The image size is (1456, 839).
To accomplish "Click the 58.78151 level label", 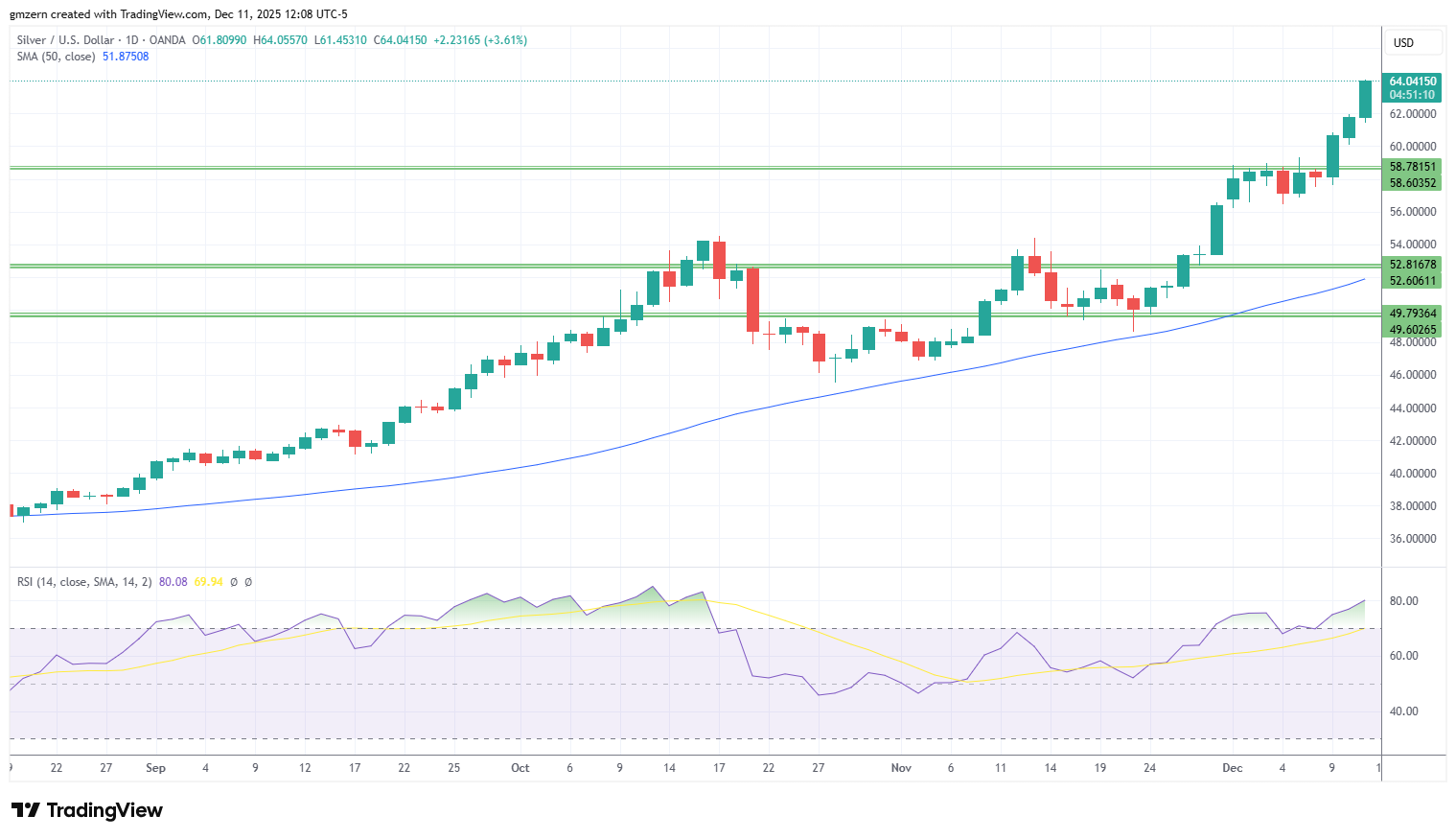I will coord(1412,167).
